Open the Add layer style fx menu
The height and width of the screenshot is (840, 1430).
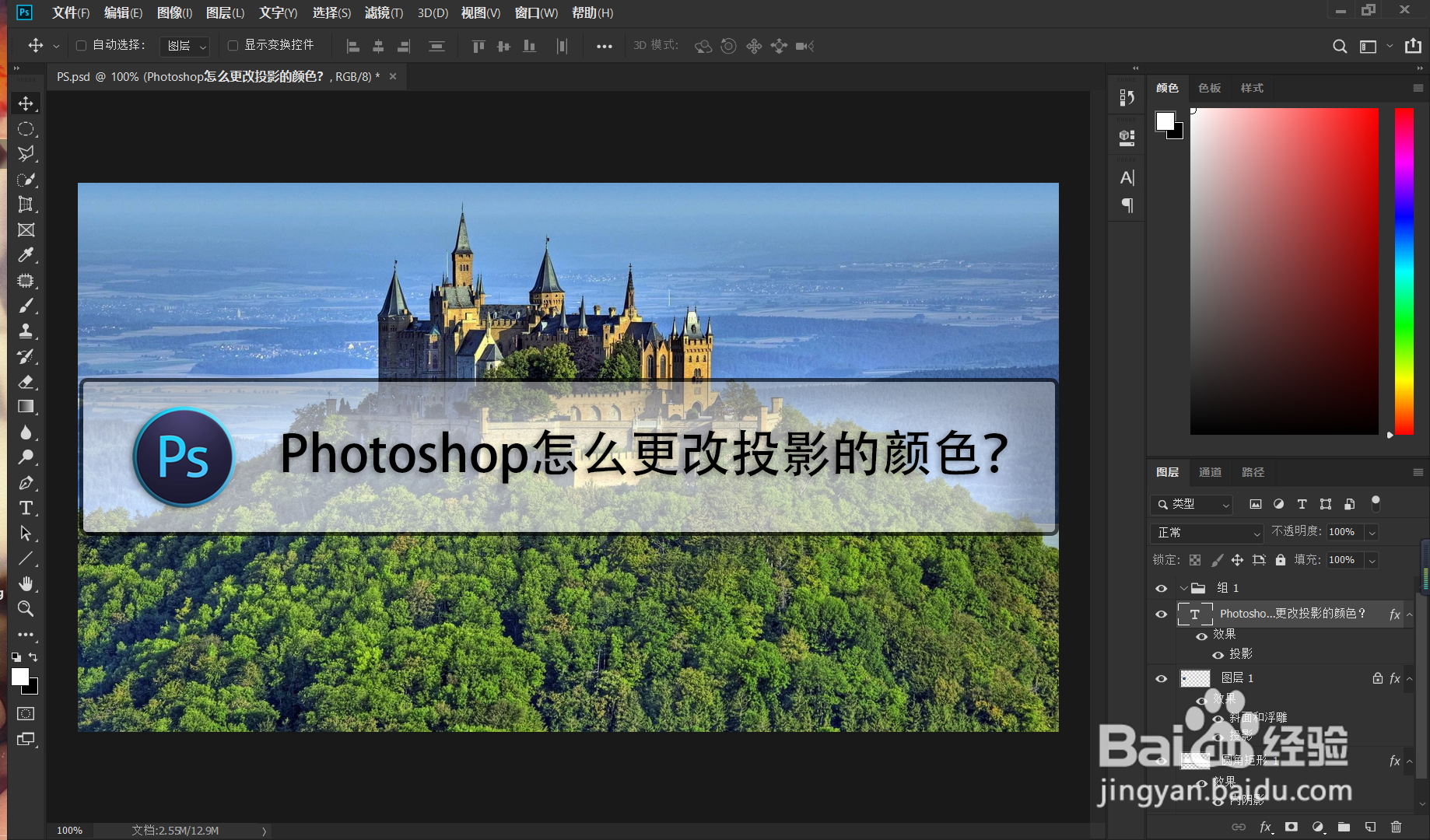[x=1265, y=827]
